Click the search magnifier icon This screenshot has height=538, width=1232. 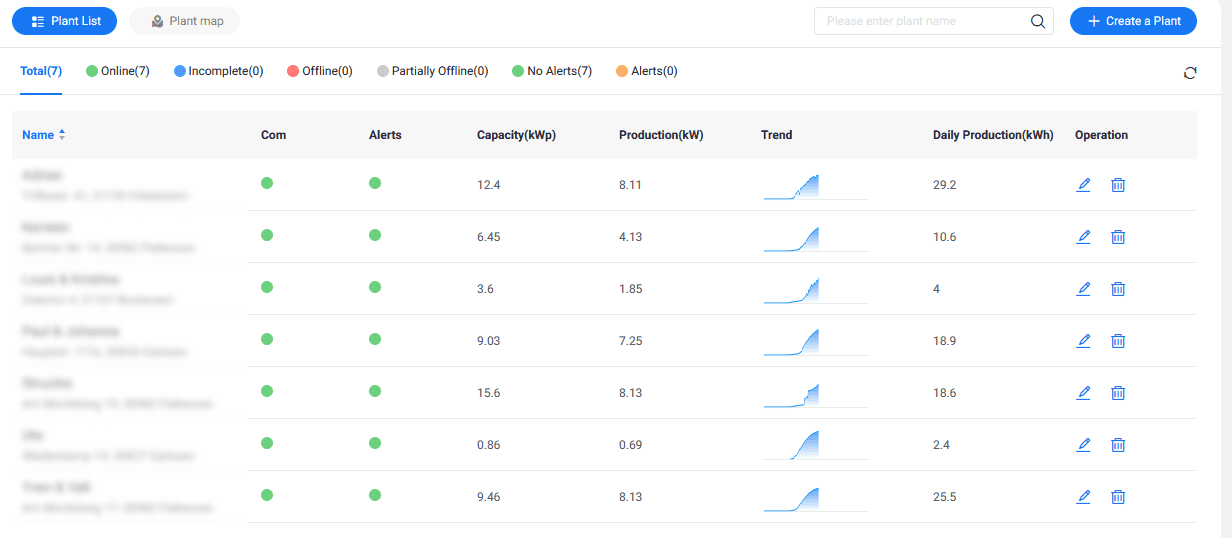[1038, 21]
